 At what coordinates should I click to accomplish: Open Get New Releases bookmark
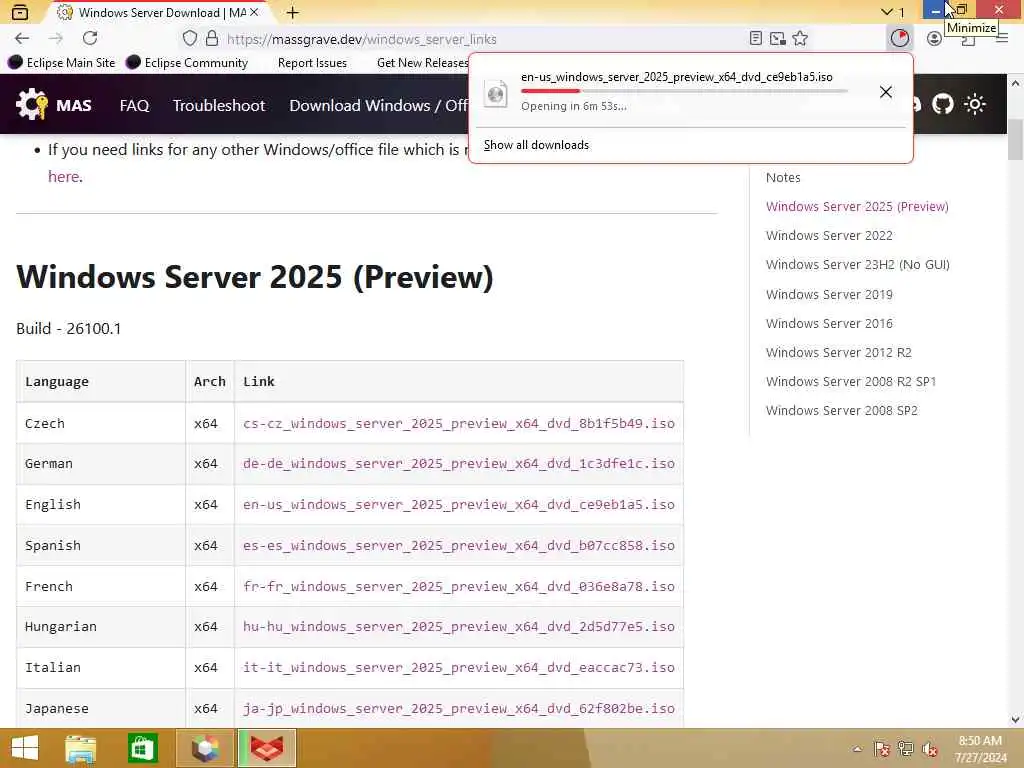coord(422,63)
